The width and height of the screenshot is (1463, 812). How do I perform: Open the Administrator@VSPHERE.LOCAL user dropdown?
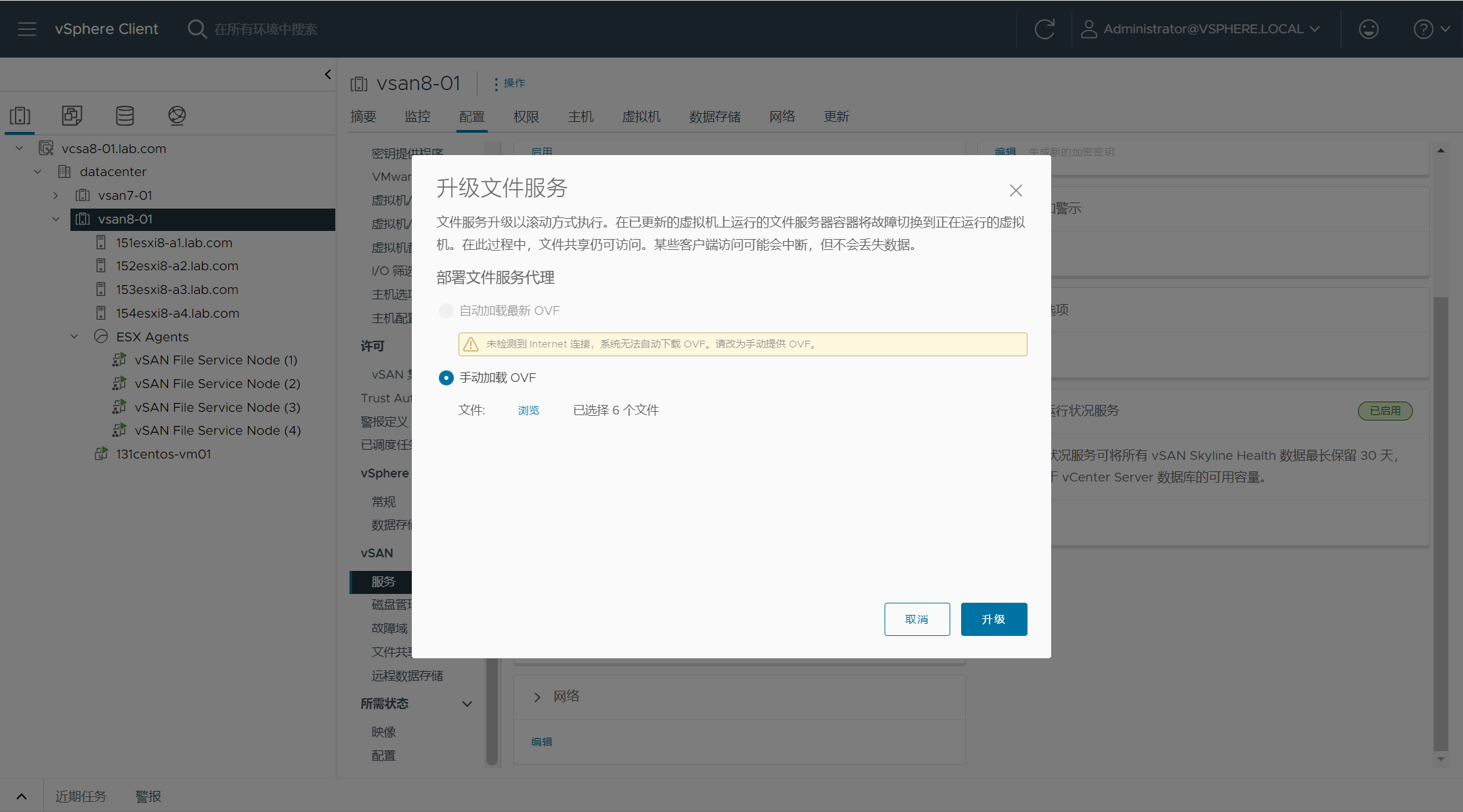click(x=1200, y=29)
